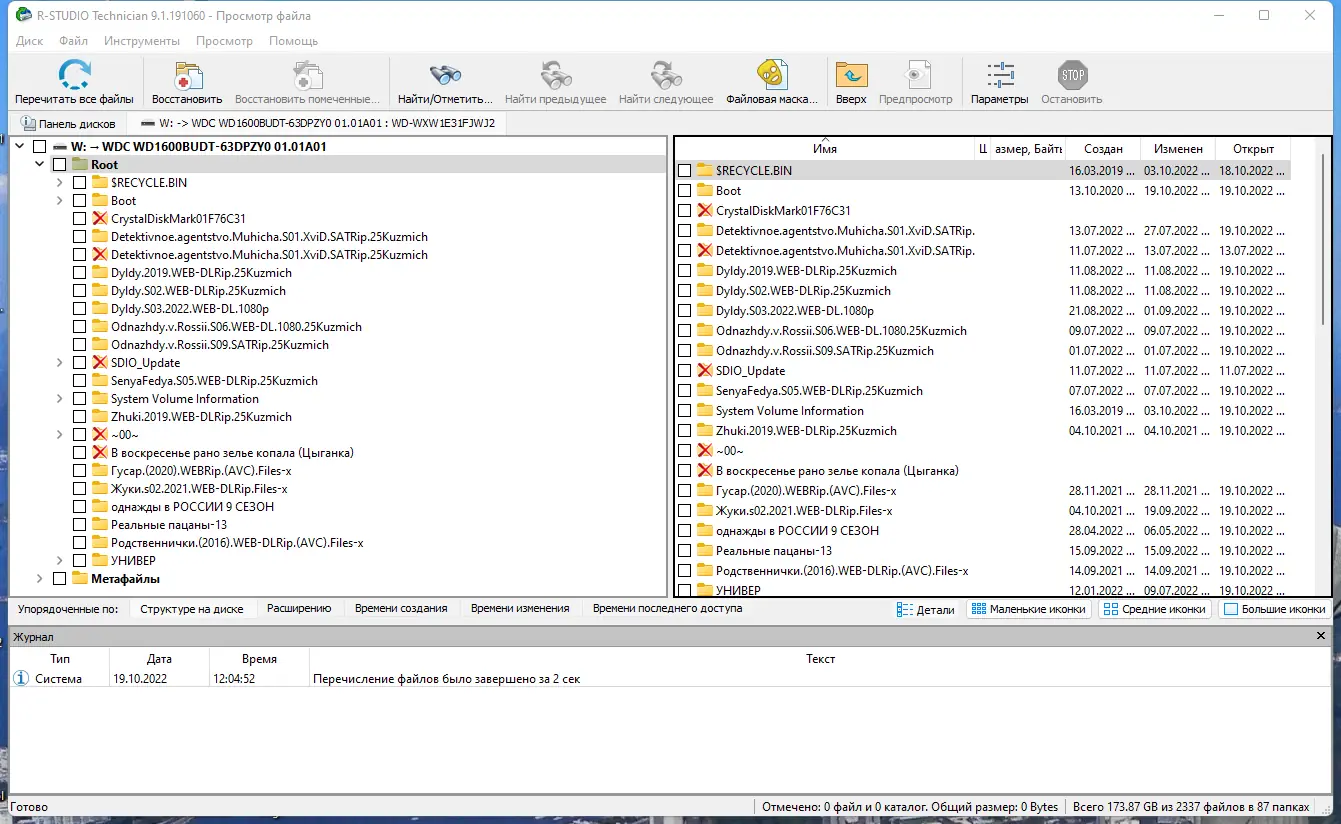
Task: Expand the УНИВЕР folder in tree
Action: pyautogui.click(x=60, y=561)
